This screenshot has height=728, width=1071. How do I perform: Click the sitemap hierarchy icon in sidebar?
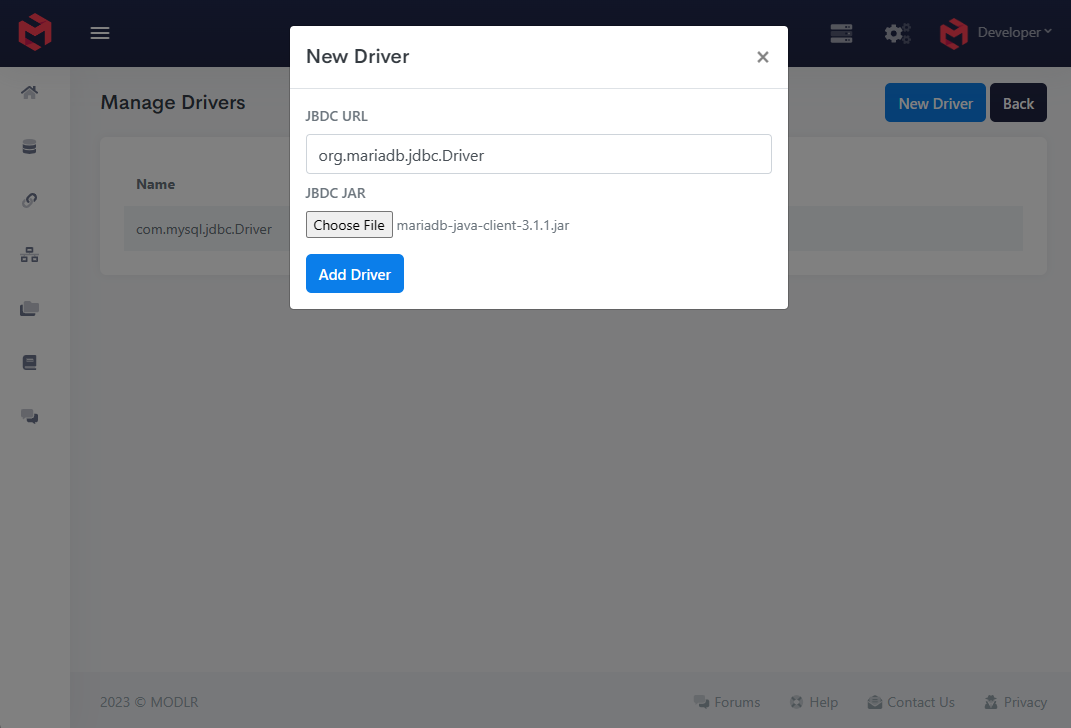(29, 254)
